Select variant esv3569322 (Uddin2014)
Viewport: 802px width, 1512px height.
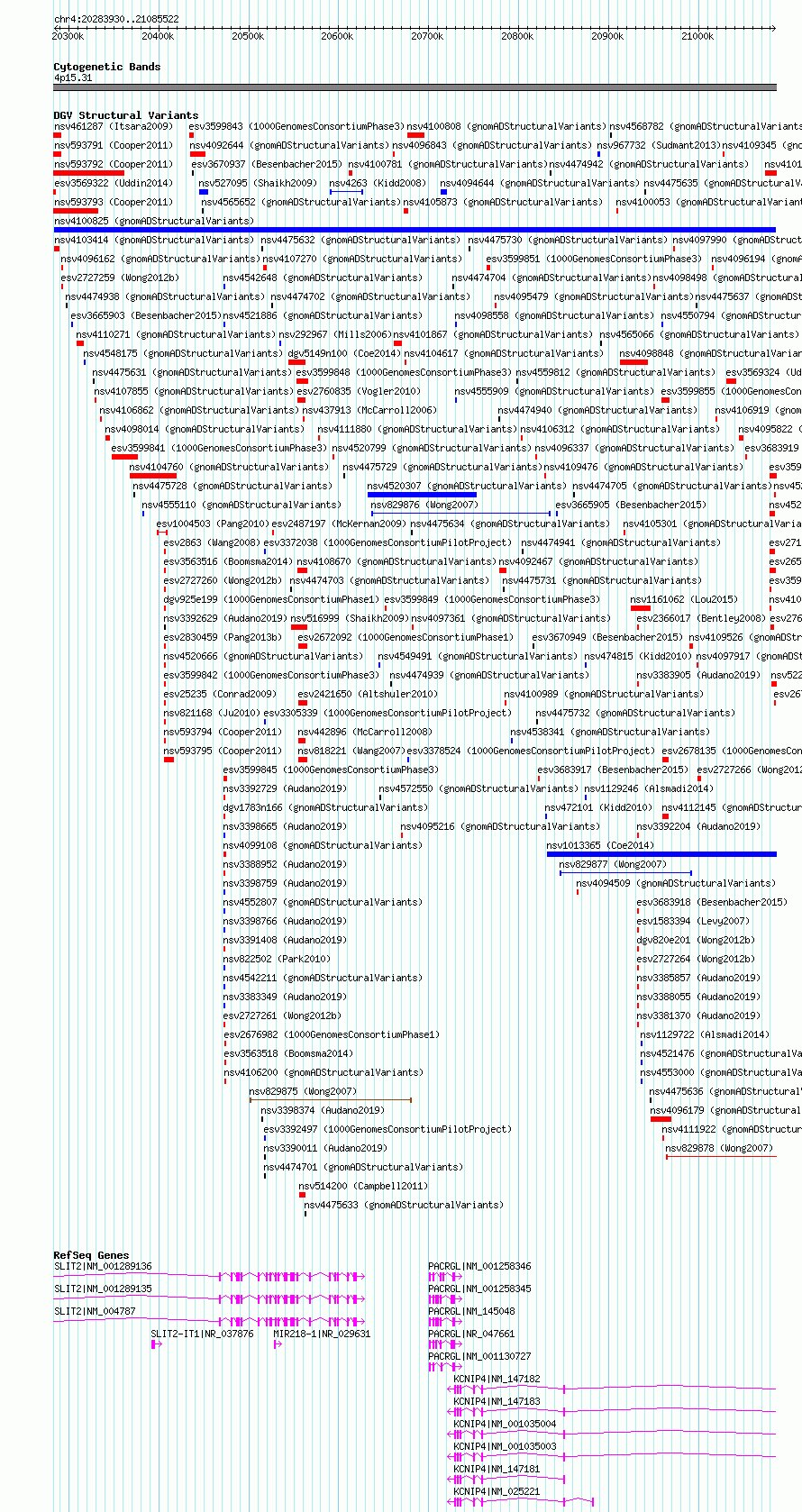point(113,183)
